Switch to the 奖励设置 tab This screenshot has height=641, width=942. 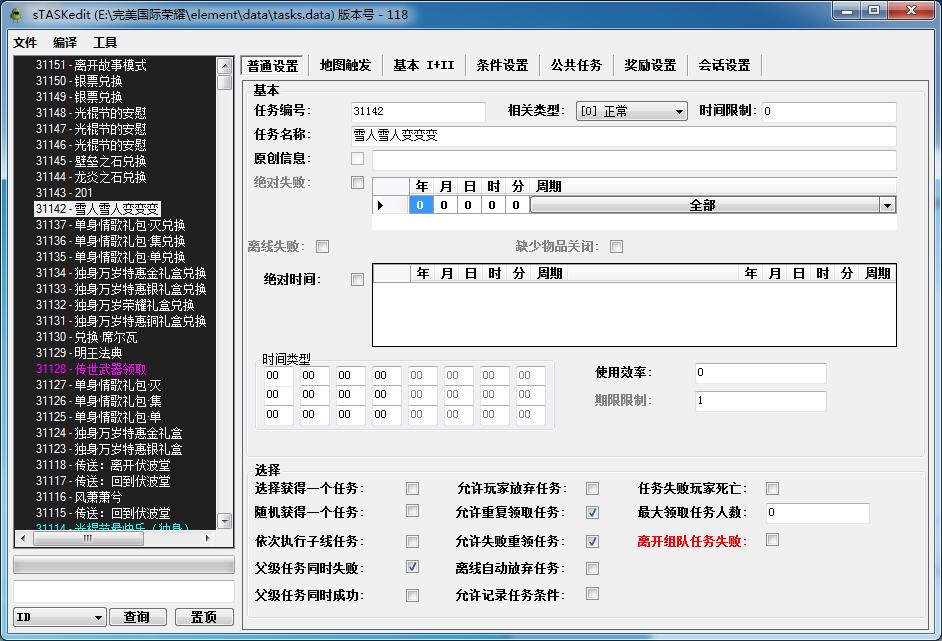pos(650,65)
